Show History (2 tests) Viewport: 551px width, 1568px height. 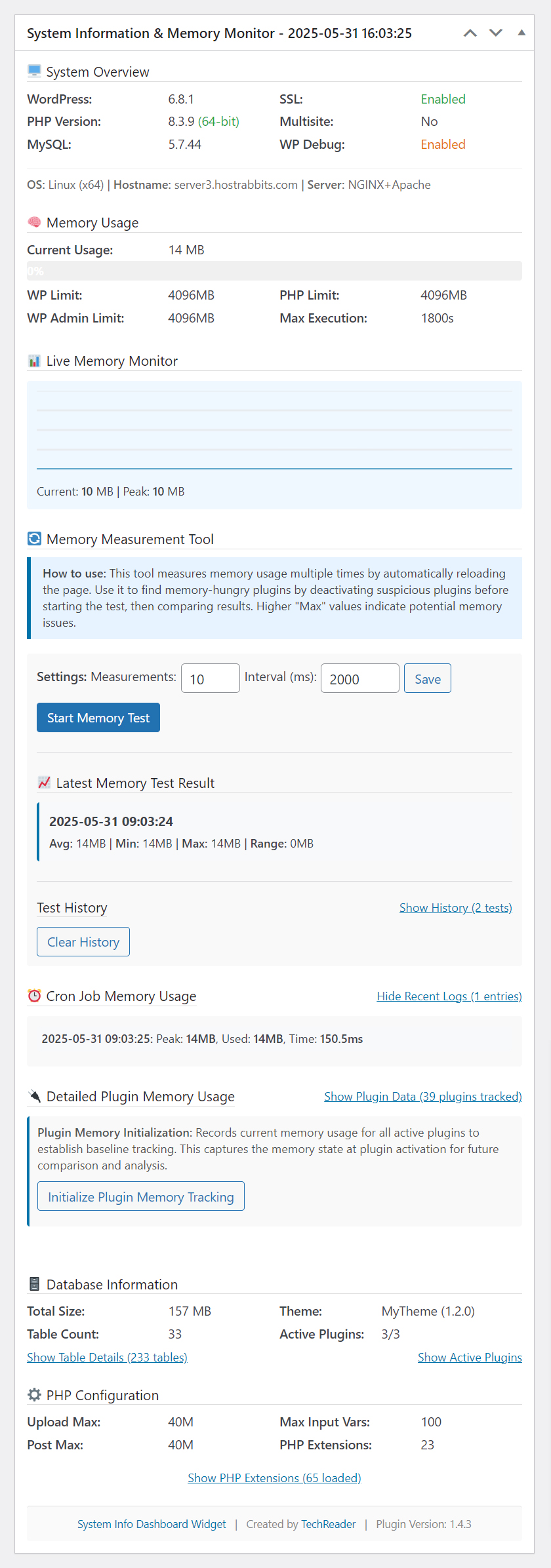coord(456,908)
